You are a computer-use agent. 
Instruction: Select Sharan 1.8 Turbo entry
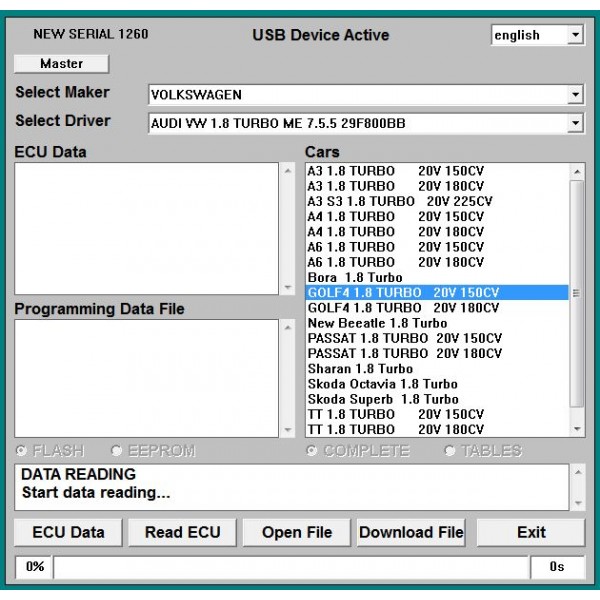pos(437,369)
